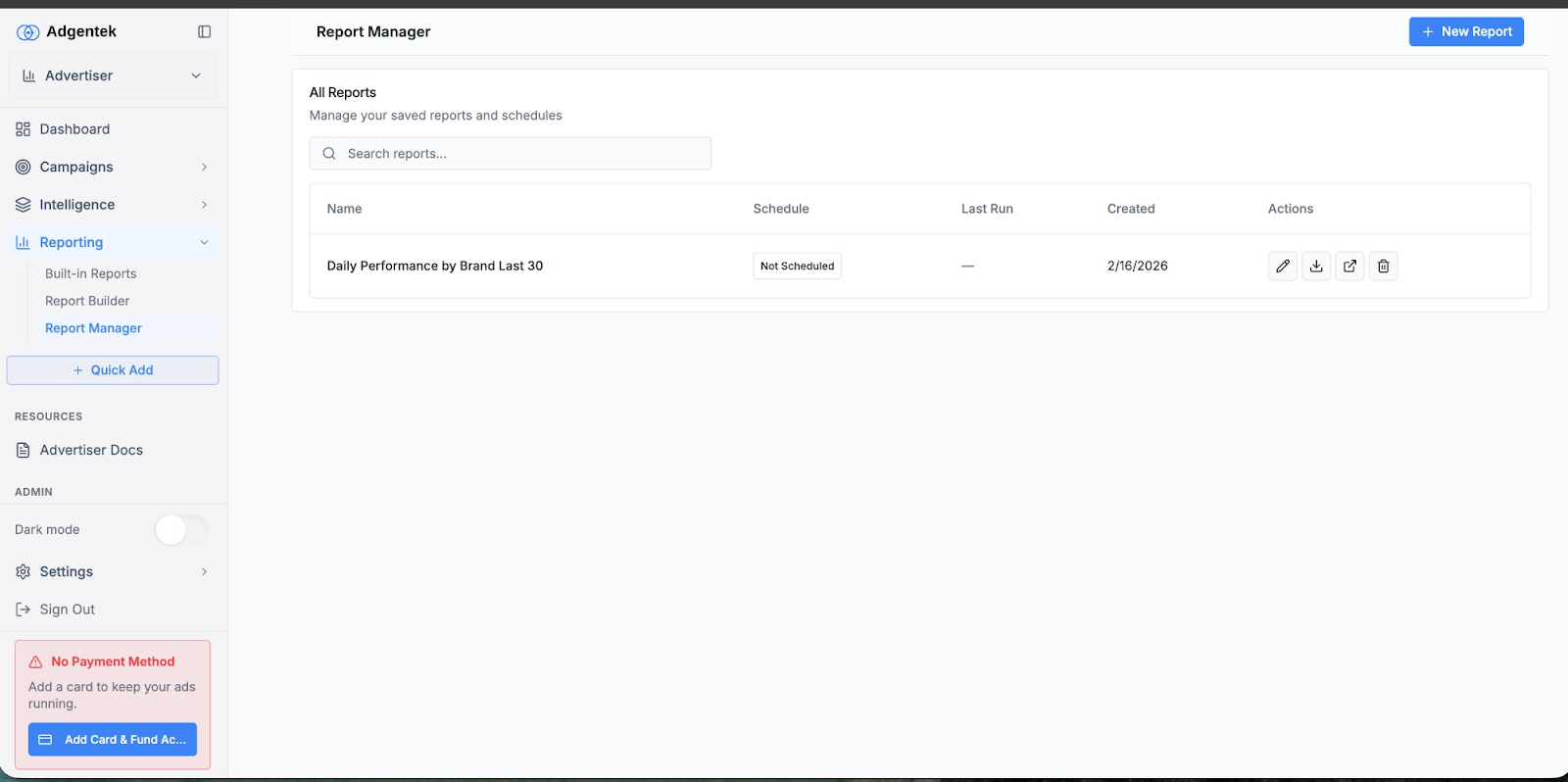Click the Advertiser Docs document icon
This screenshot has height=782, width=1568.
24,450
